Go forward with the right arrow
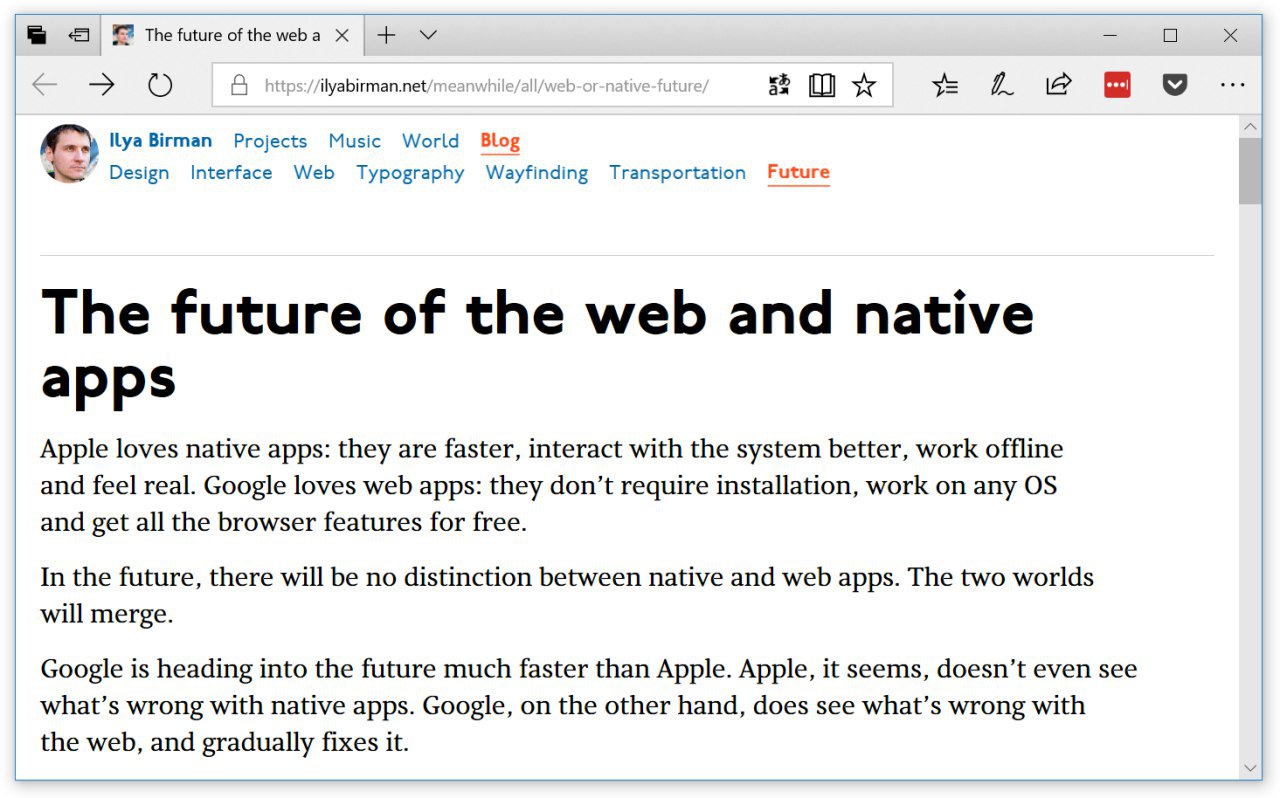The height and width of the screenshot is (798, 1280). [x=102, y=85]
